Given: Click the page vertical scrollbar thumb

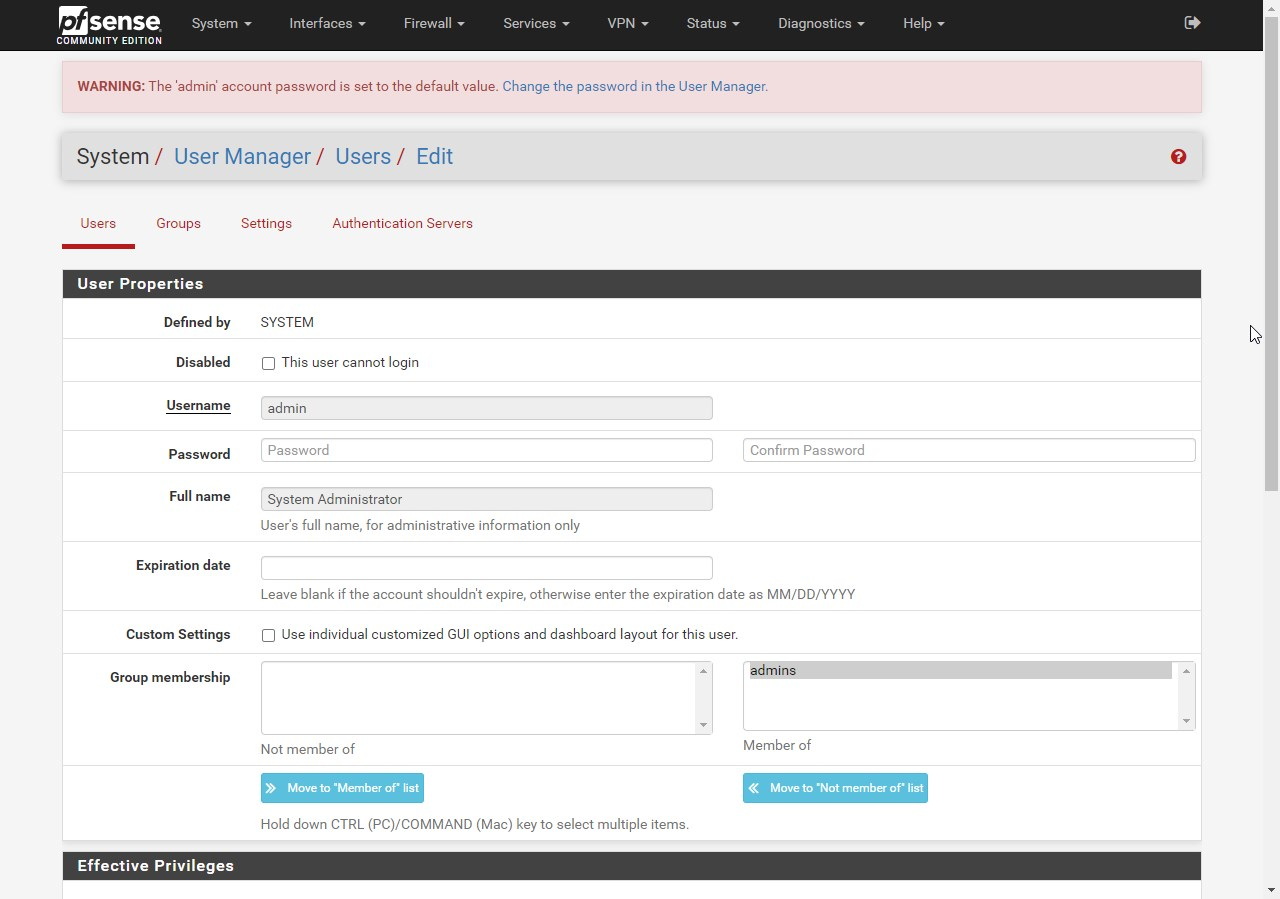Looking at the screenshot, I should coord(1271,254).
